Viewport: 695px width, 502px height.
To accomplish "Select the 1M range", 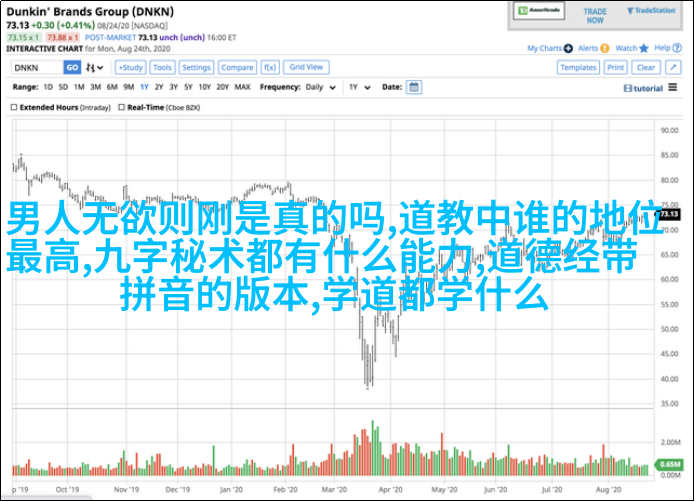I will coord(79,87).
